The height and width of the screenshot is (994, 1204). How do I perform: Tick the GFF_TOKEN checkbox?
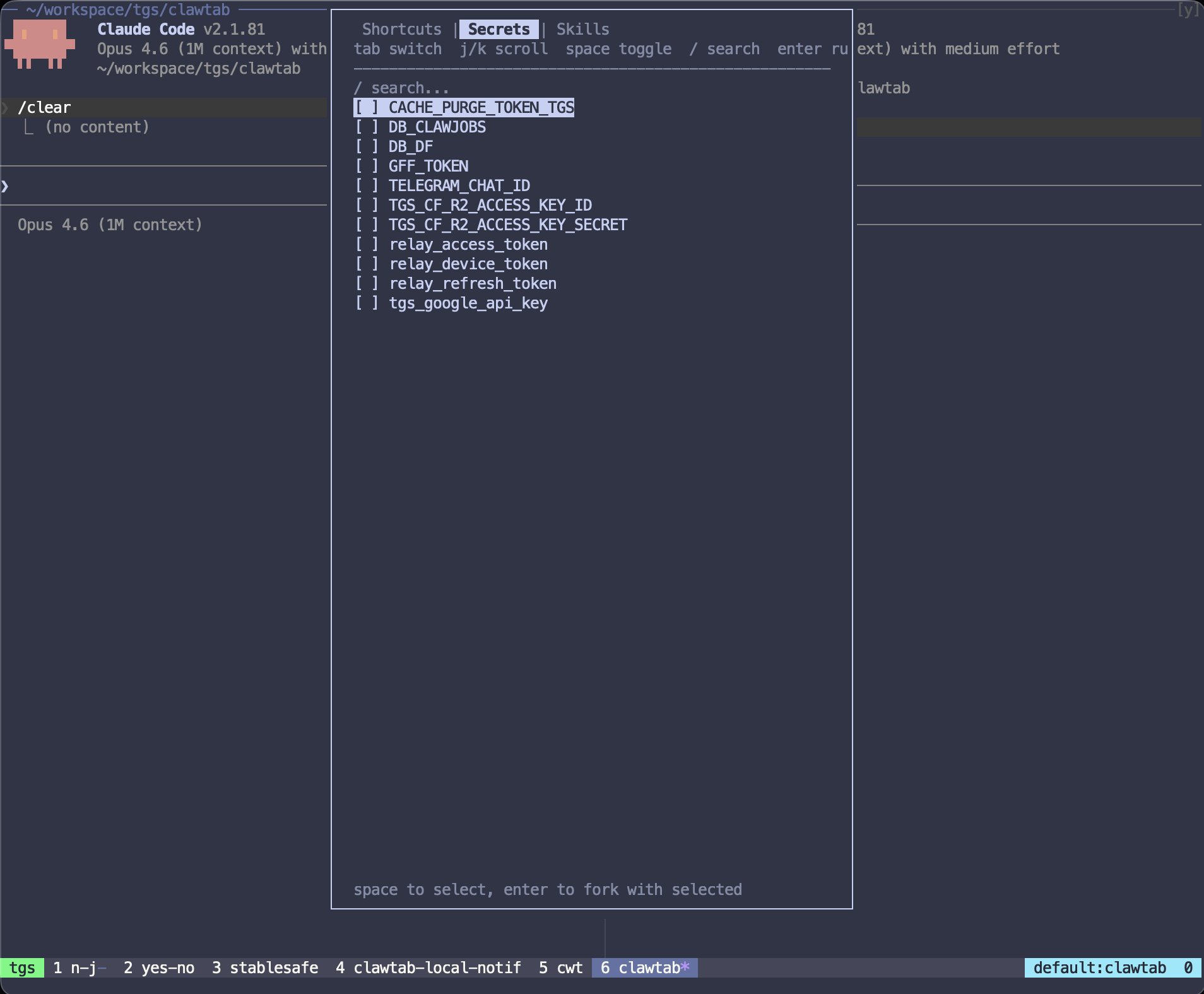pos(367,167)
